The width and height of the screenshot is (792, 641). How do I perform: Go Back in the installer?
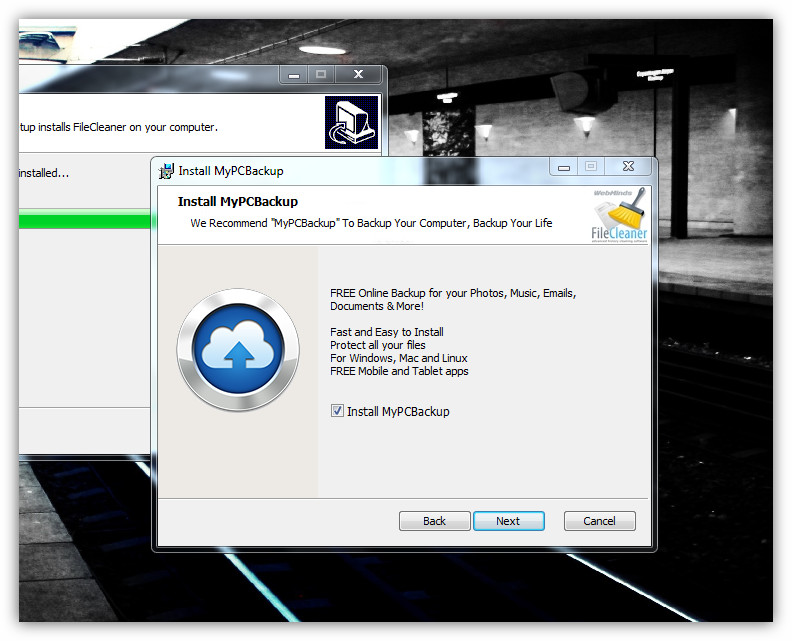point(434,521)
